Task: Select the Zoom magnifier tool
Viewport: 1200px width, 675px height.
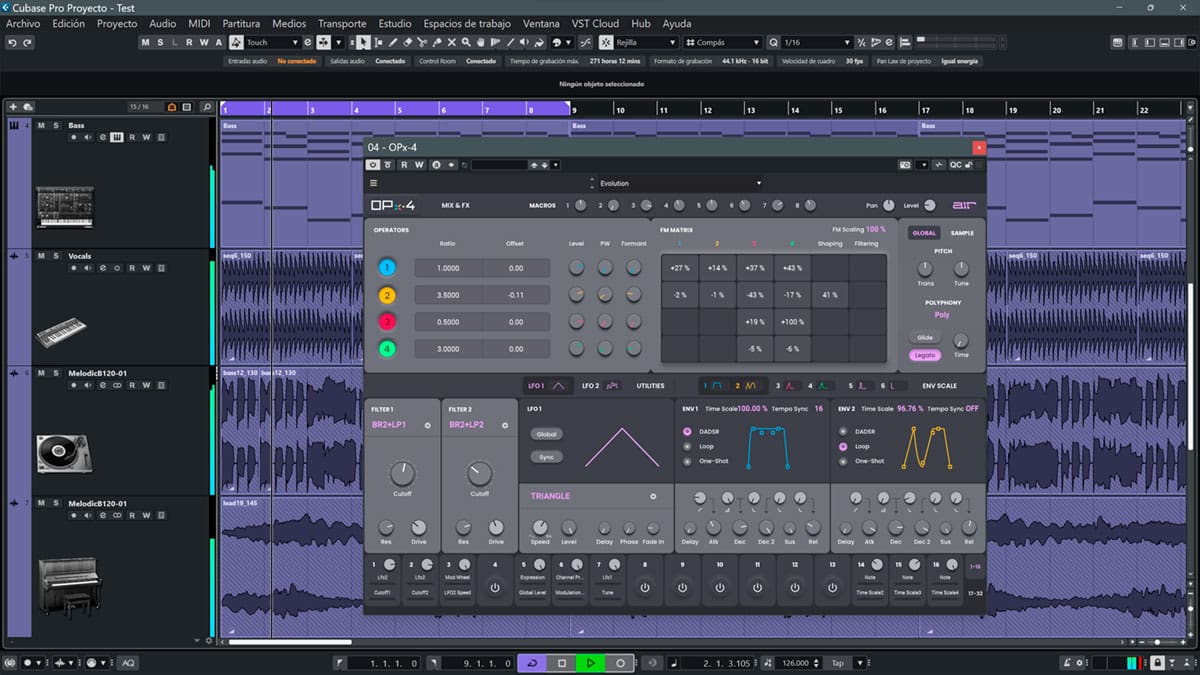Action: (467, 42)
